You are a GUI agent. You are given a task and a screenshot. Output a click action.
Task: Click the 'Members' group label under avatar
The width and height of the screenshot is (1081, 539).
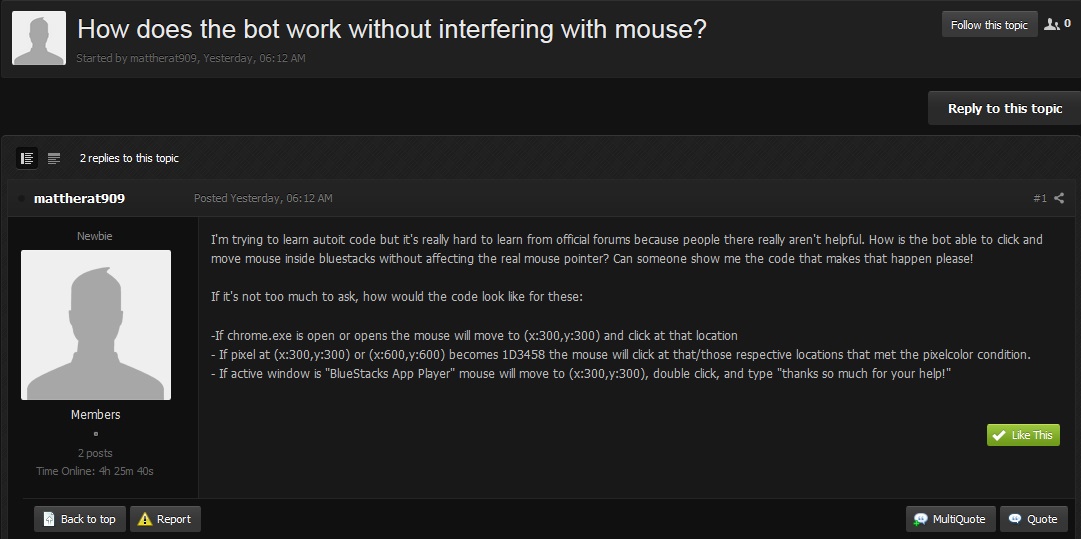click(x=96, y=415)
